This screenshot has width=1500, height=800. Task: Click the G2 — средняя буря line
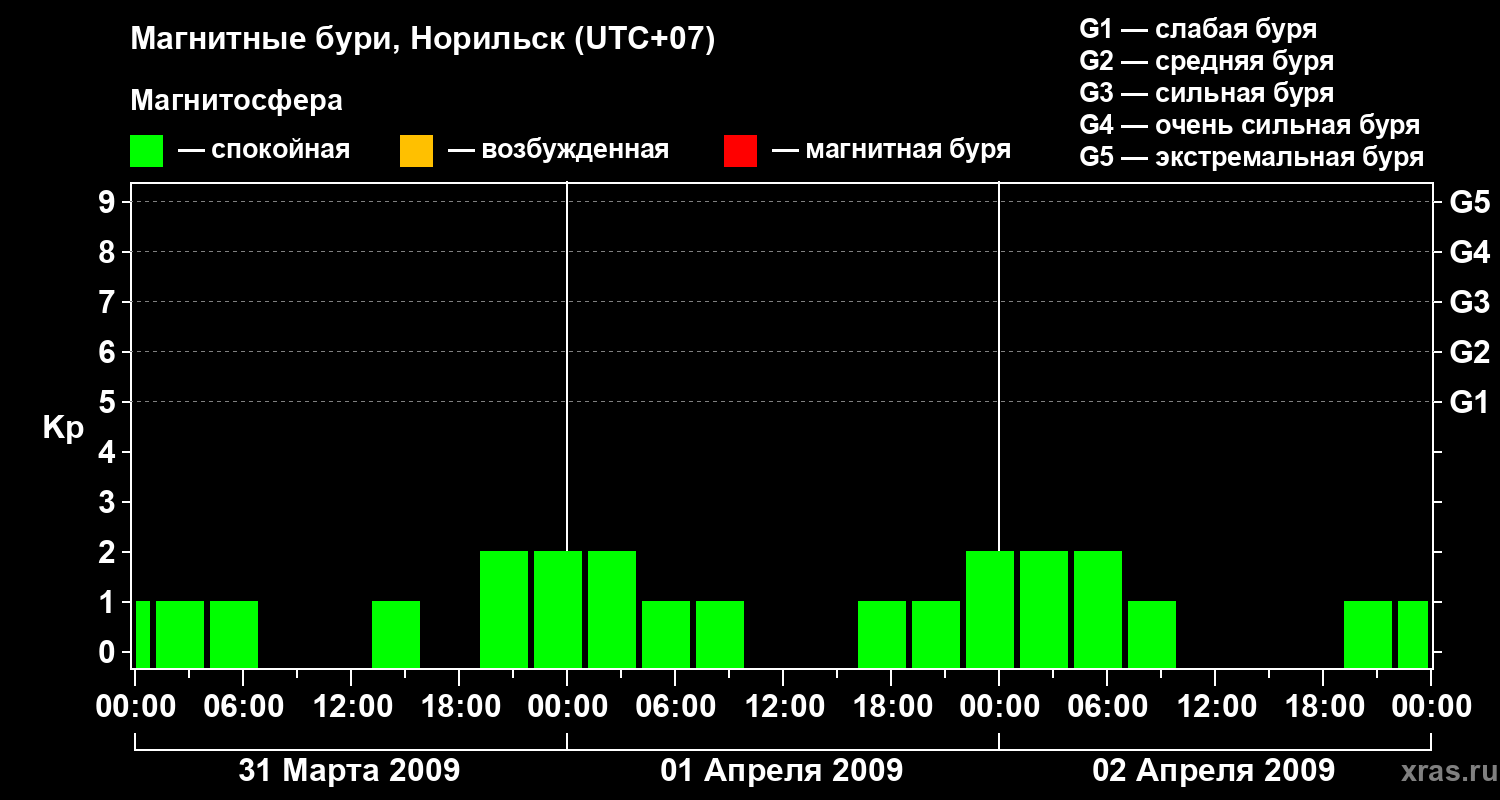1206,61
